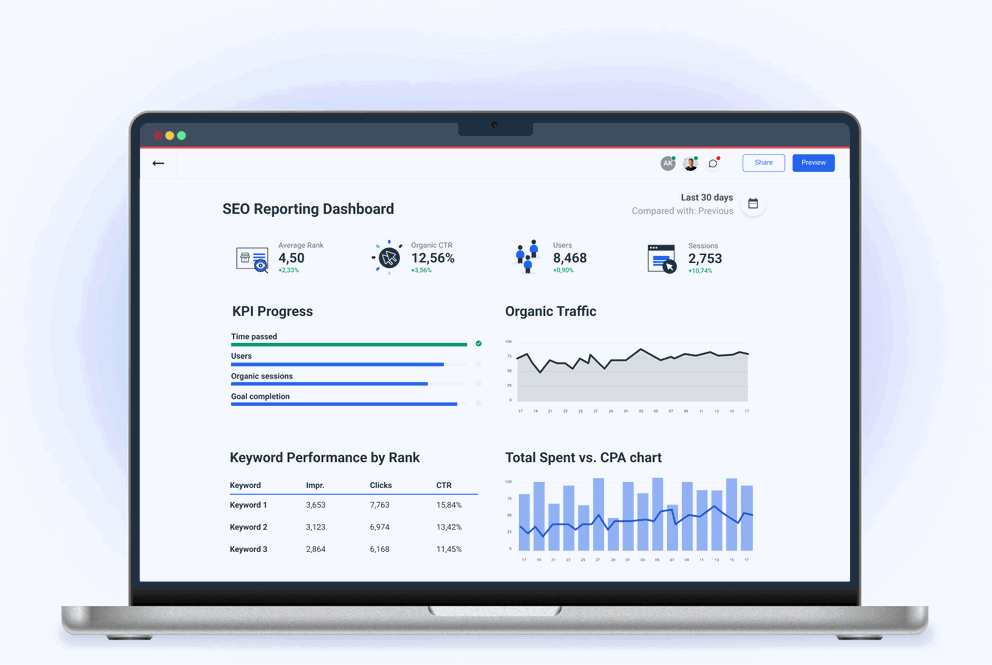Open the Sessions browser-cursor icon
The height and width of the screenshot is (665, 992).
(x=659, y=257)
